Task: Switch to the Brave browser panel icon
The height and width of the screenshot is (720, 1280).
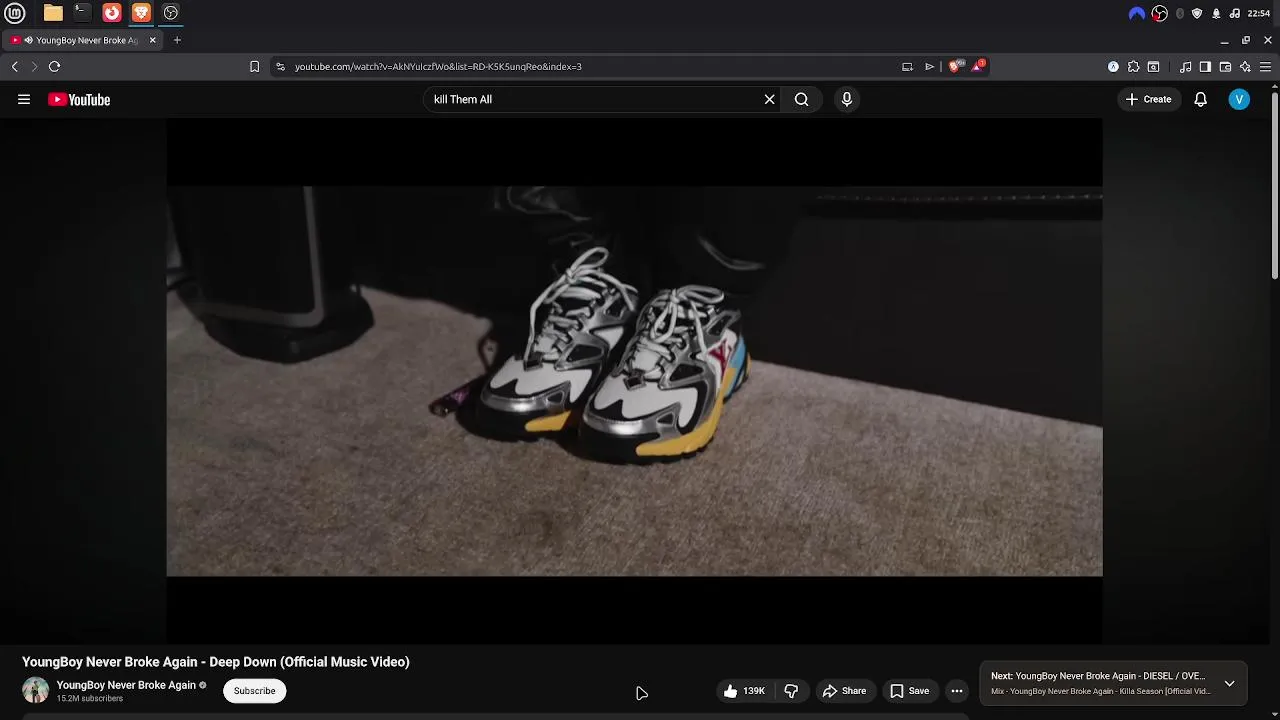Action: [x=141, y=13]
